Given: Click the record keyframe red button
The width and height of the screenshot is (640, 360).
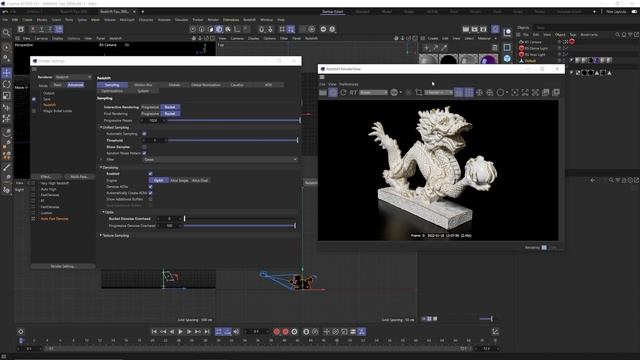Looking at the screenshot, I should click(276, 332).
